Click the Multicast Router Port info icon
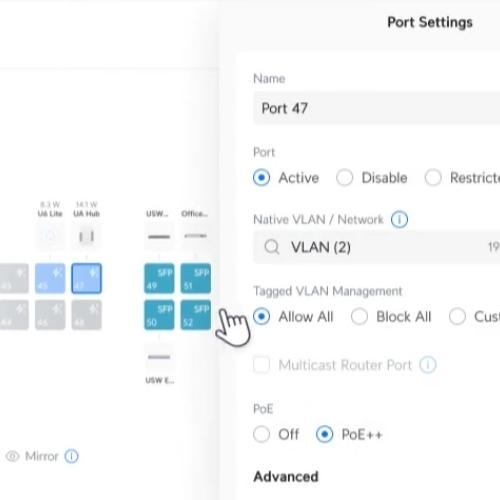 428,365
